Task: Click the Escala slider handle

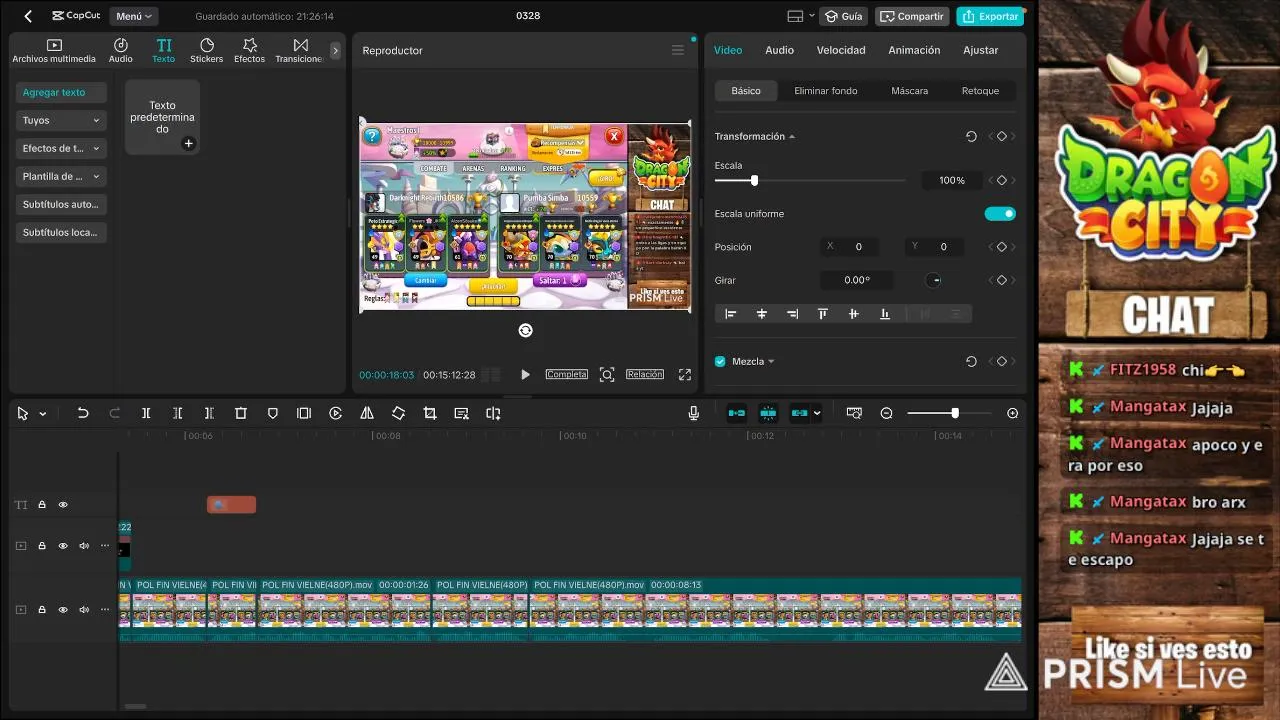Action: point(754,181)
